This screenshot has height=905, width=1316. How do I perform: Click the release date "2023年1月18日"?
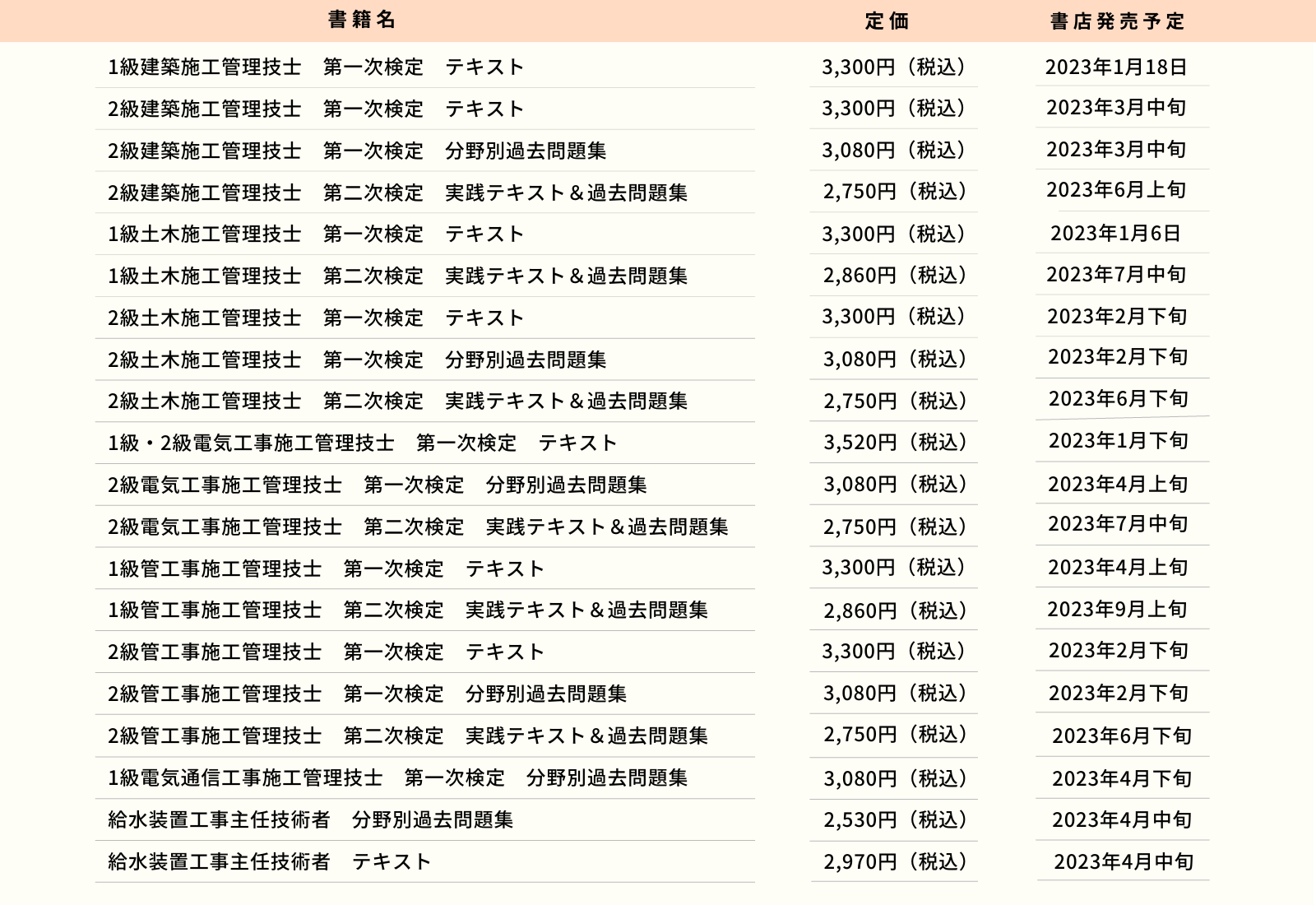coord(1116,67)
